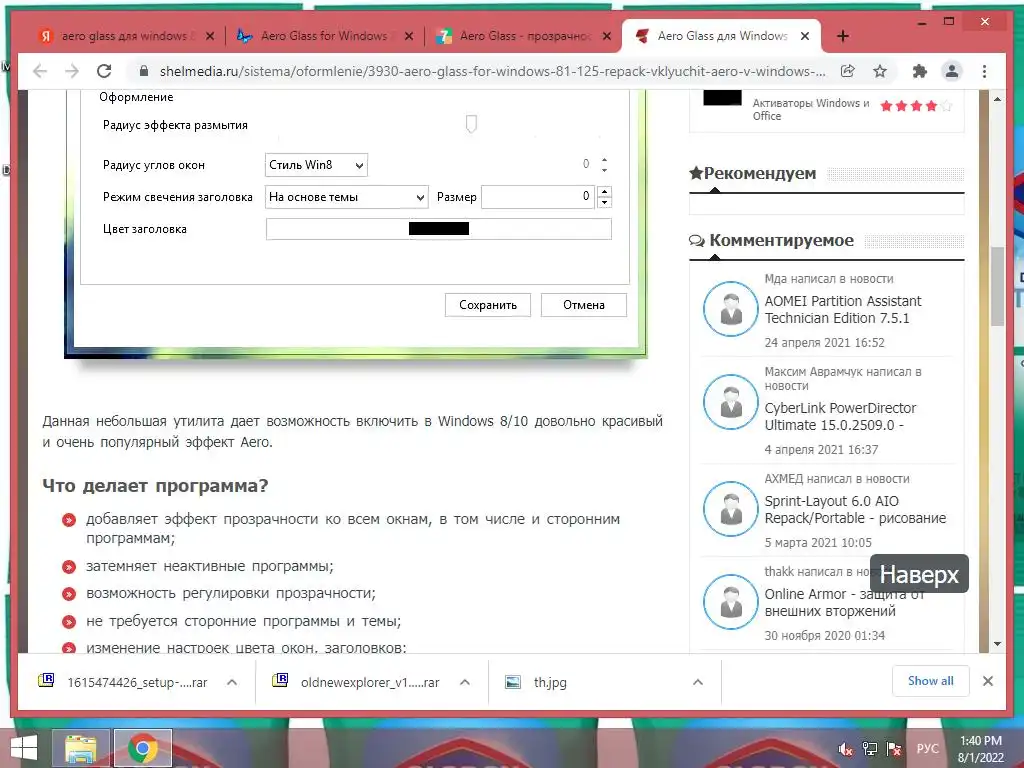Image resolution: width=1024 pixels, height=768 pixels.
Task: Switch to 'Aero Glass - прозрачное' tab
Action: [x=522, y=36]
